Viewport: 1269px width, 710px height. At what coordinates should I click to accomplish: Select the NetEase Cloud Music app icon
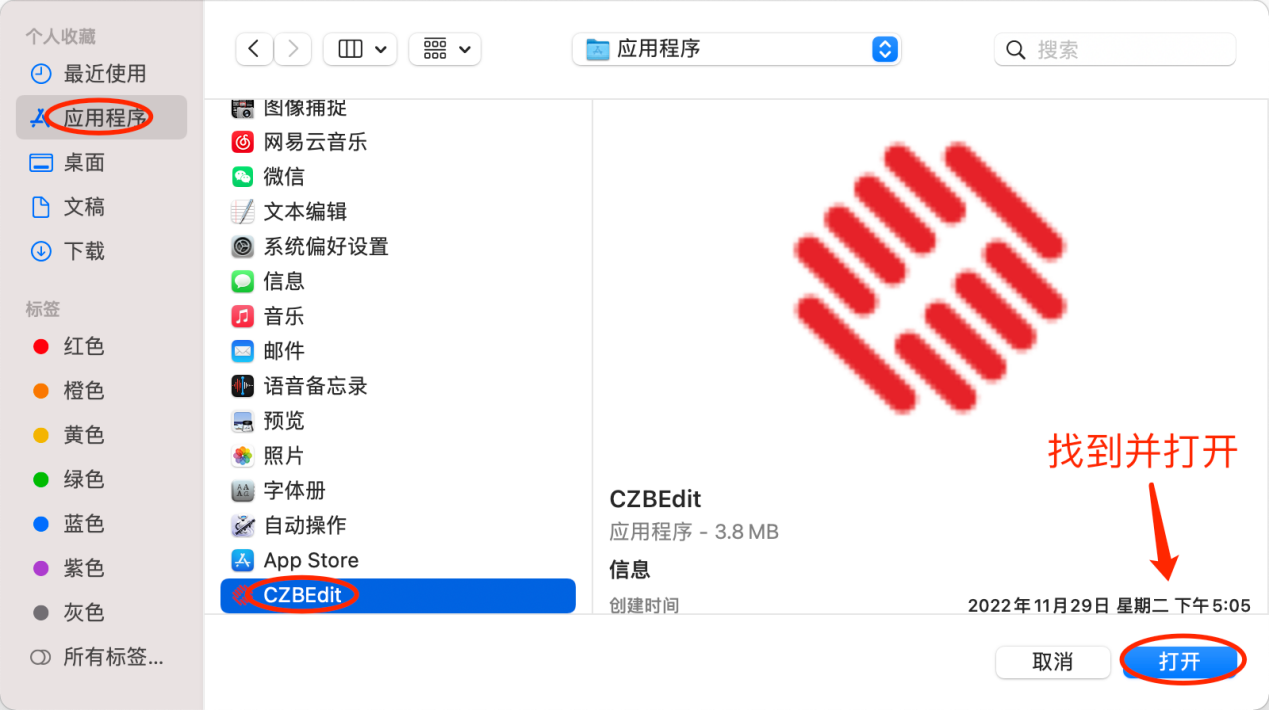[x=242, y=142]
